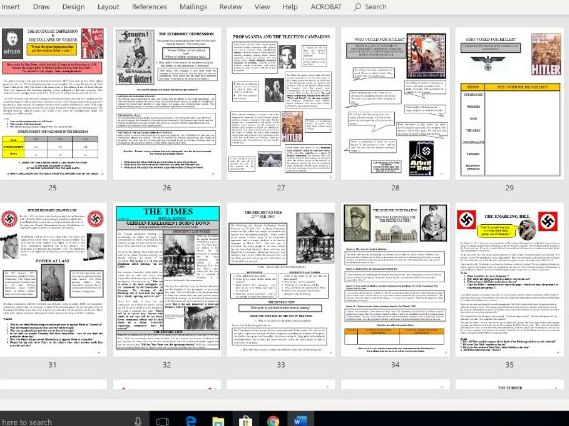
Task: Launch Microsoft Edge from the taskbar
Action: pyautogui.click(x=191, y=421)
